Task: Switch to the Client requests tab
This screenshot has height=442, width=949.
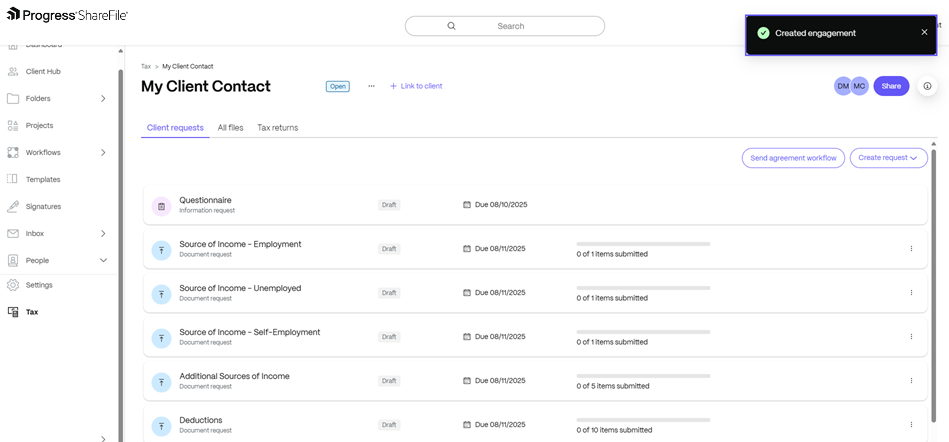Action: pos(175,128)
